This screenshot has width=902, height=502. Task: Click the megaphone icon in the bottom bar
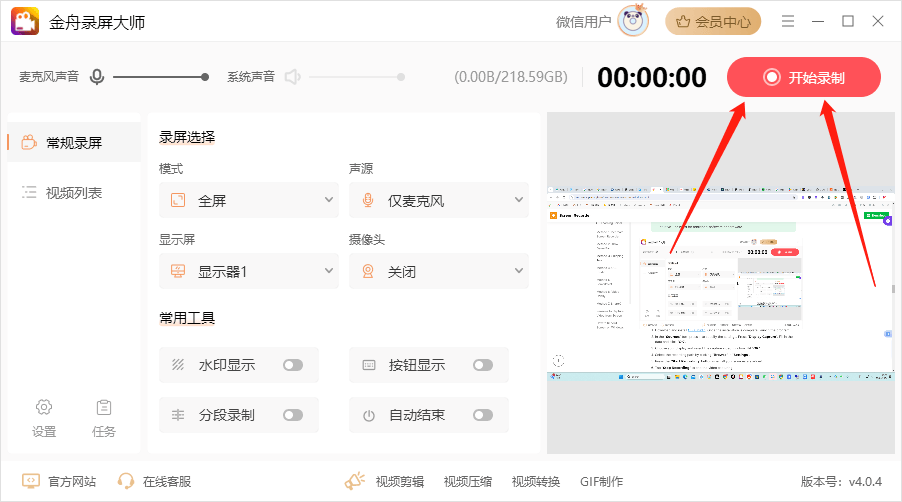coord(355,481)
